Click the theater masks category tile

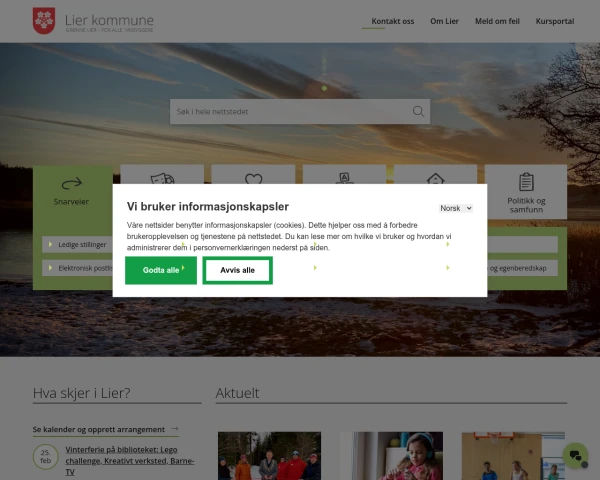click(x=162, y=175)
